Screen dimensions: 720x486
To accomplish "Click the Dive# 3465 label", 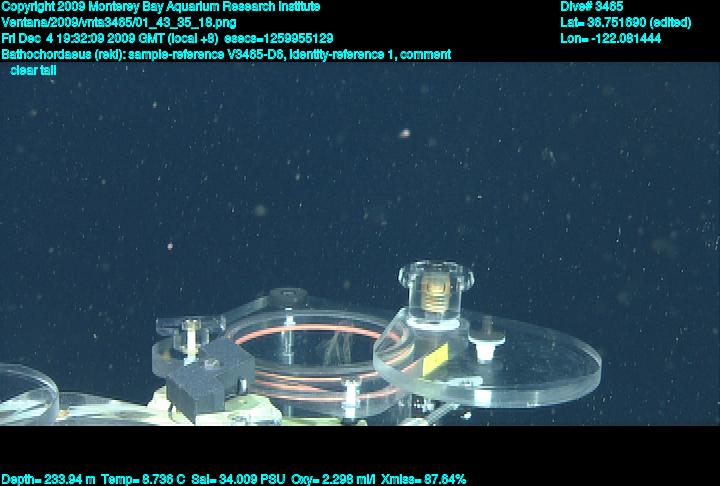I will tap(591, 6).
